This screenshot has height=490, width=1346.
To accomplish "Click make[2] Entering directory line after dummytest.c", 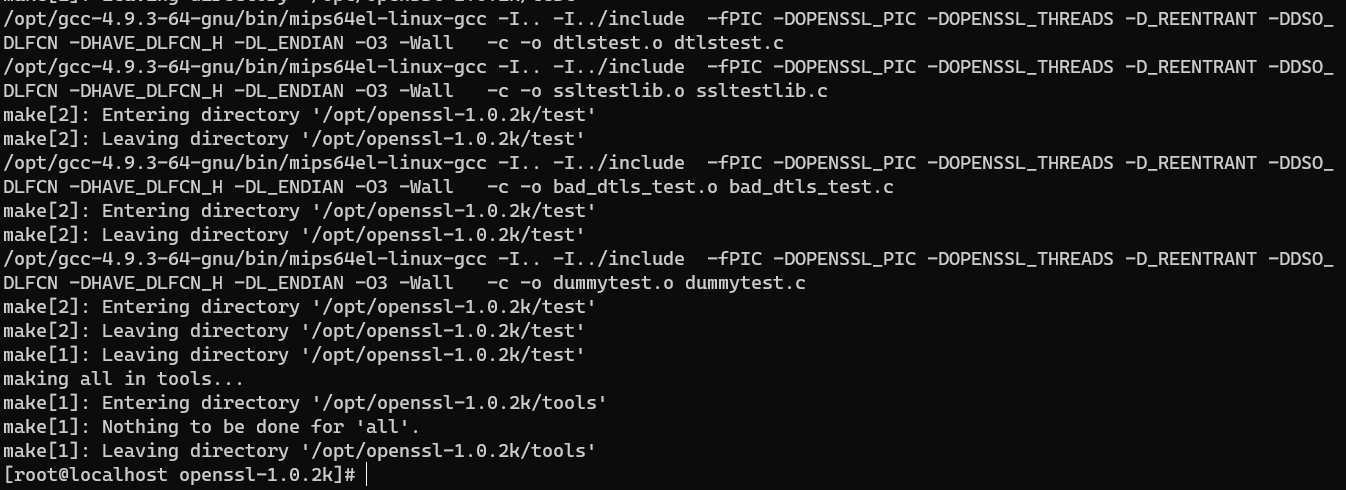I will pyautogui.click(x=300, y=307).
